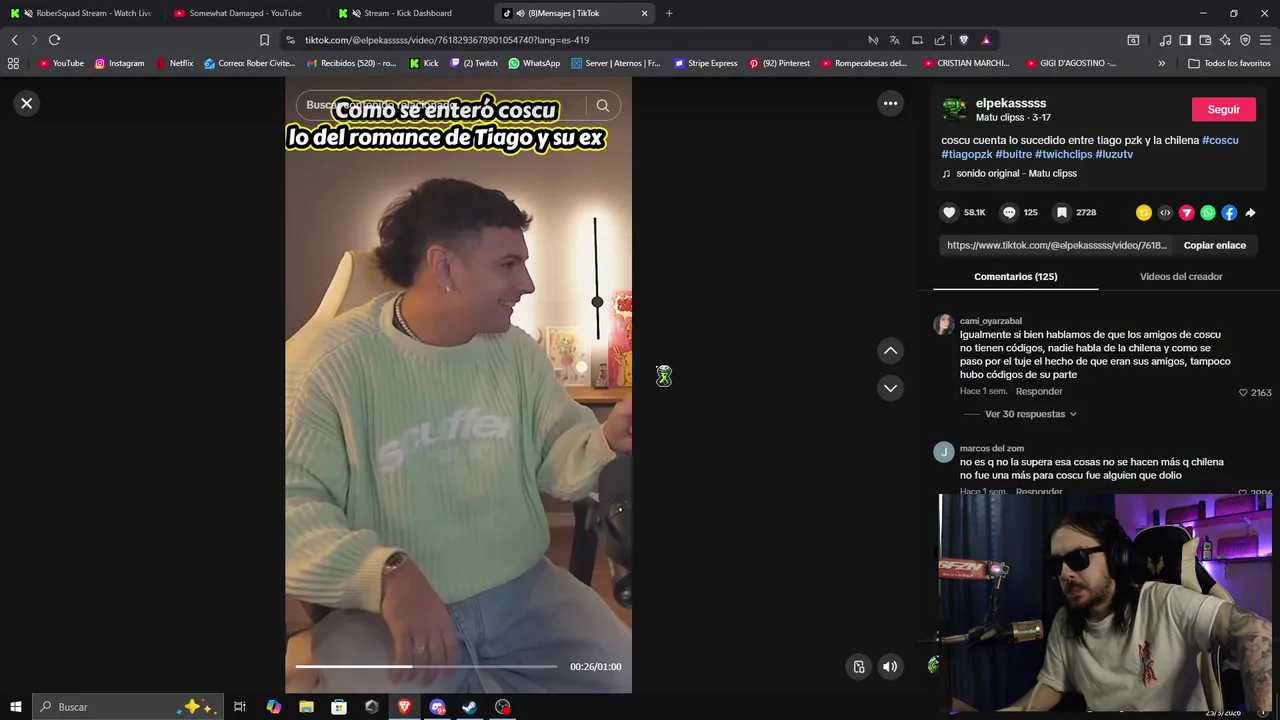This screenshot has width=1280, height=720.
Task: Open the Netflix bookmark
Action: 174,63
